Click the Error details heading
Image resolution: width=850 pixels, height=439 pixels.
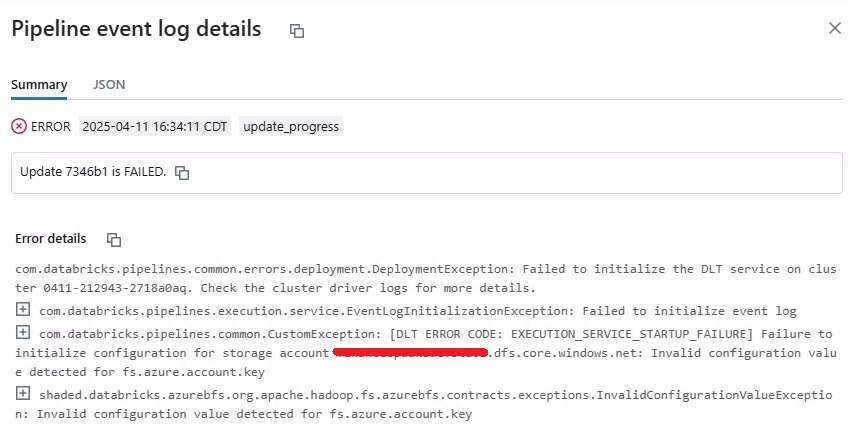tap(50, 239)
